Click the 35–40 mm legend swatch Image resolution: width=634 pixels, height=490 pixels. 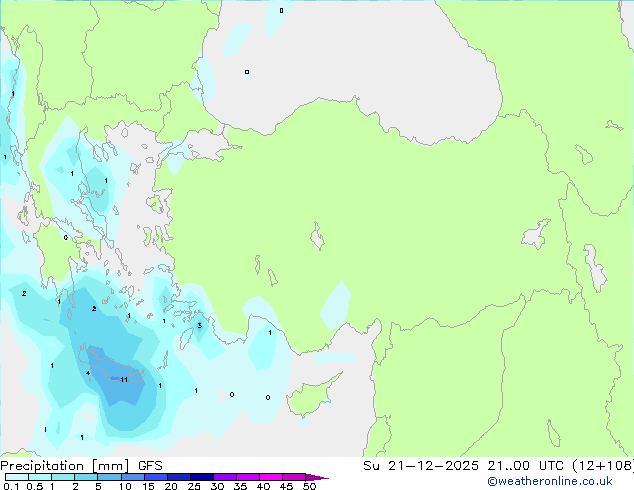point(248,477)
